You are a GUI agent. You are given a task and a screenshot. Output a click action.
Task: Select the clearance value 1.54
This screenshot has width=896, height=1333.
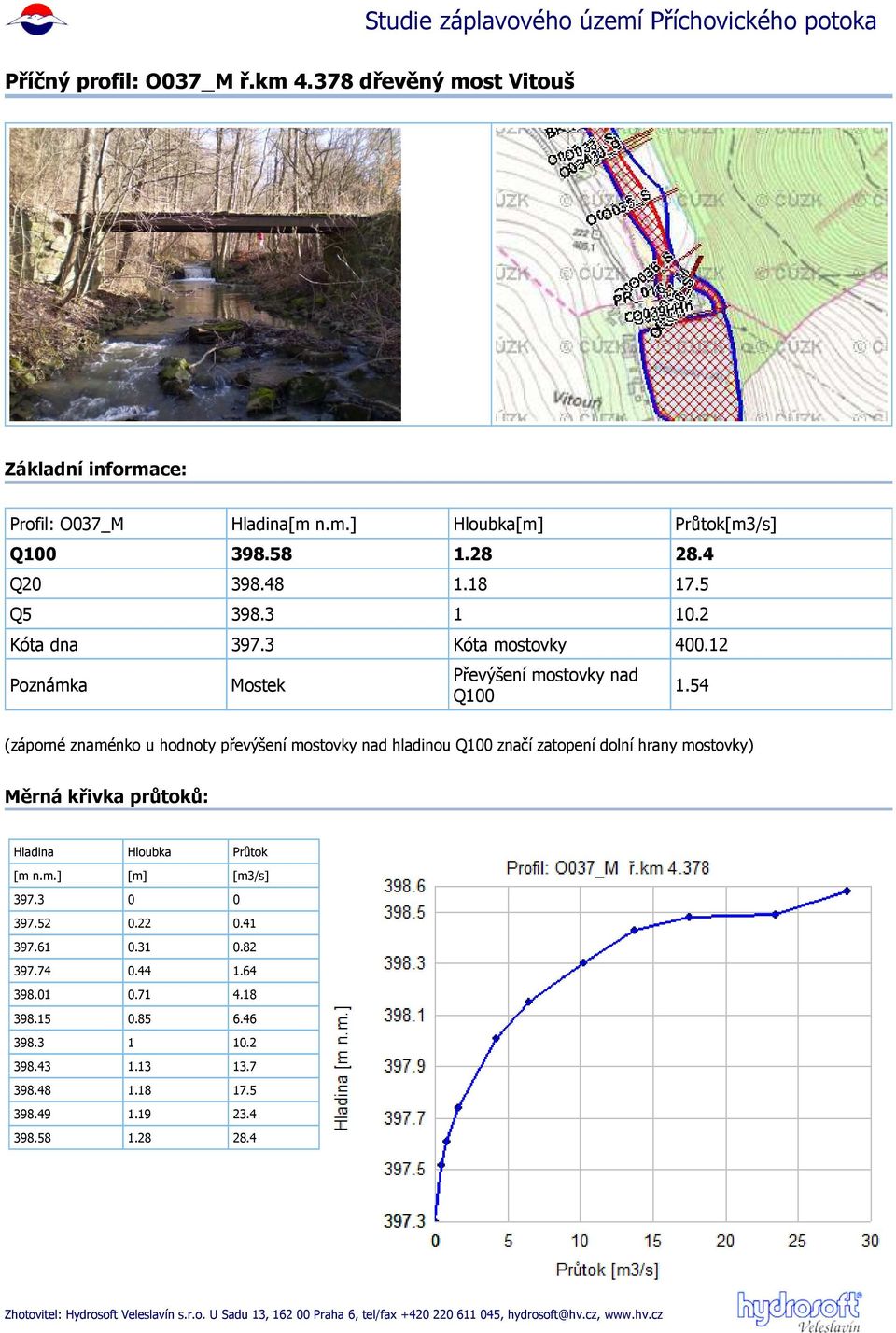(692, 685)
